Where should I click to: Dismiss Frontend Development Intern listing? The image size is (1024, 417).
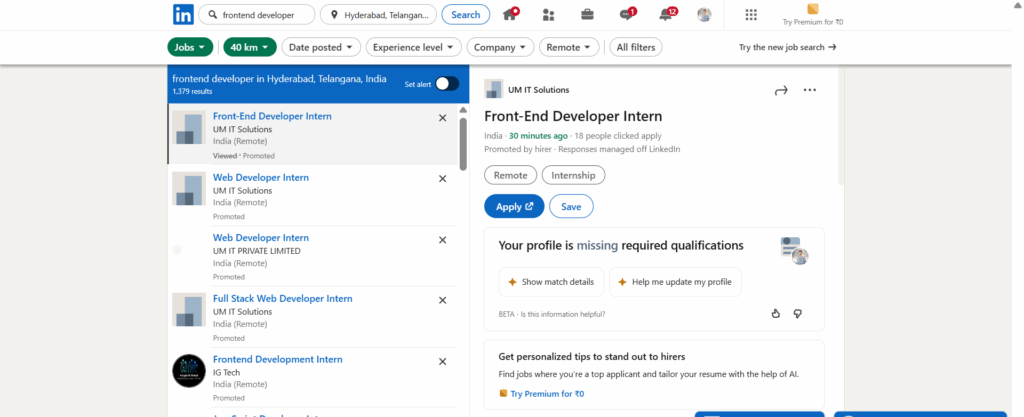pos(442,362)
